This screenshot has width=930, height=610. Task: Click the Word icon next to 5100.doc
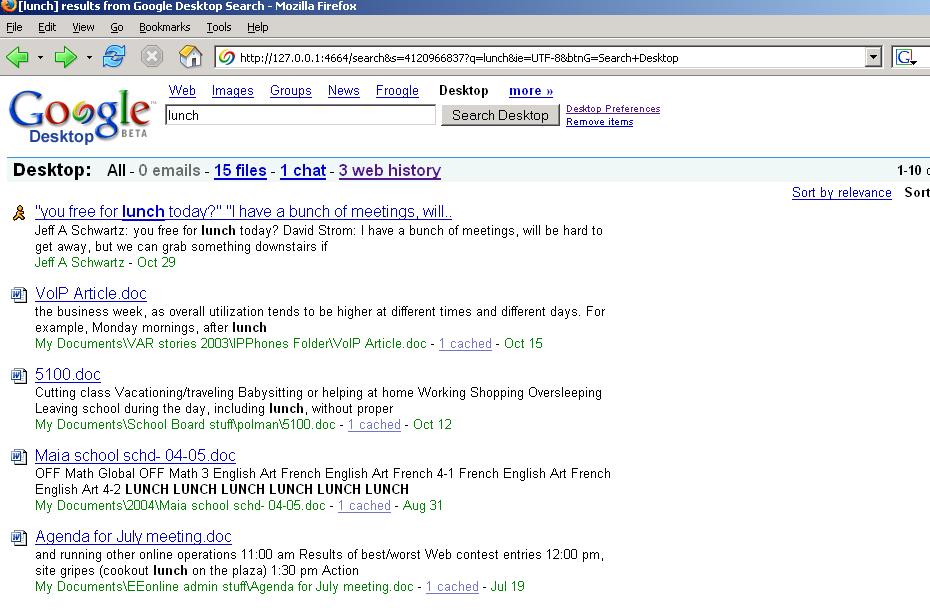click(19, 376)
